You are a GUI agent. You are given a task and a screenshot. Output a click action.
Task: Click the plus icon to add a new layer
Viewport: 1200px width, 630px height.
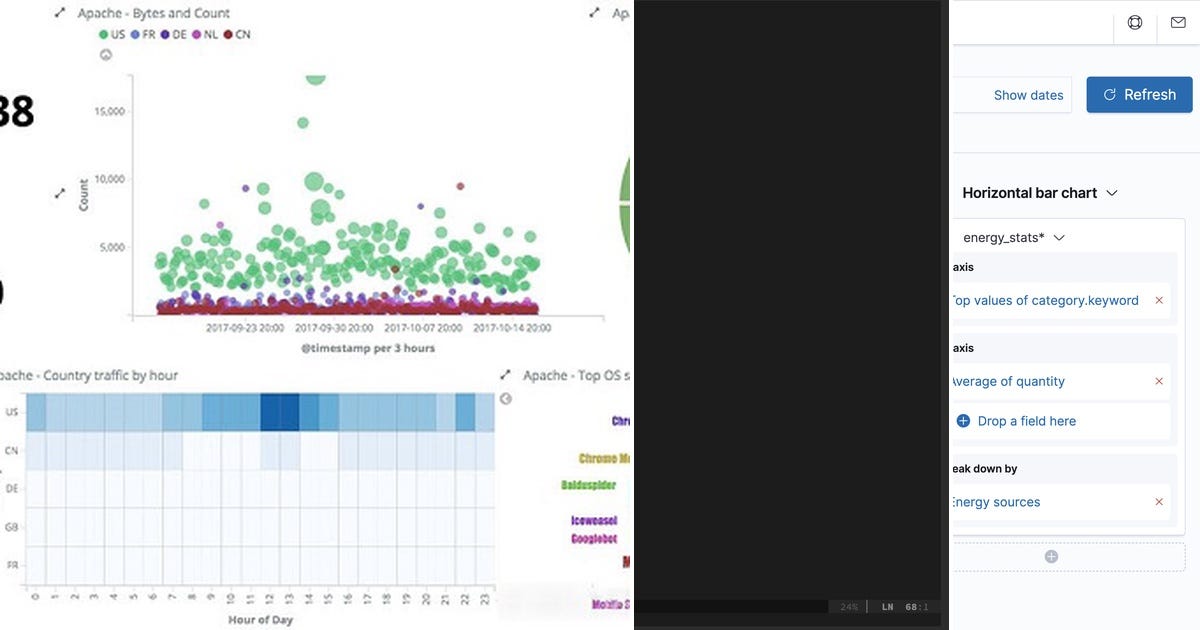point(1051,556)
